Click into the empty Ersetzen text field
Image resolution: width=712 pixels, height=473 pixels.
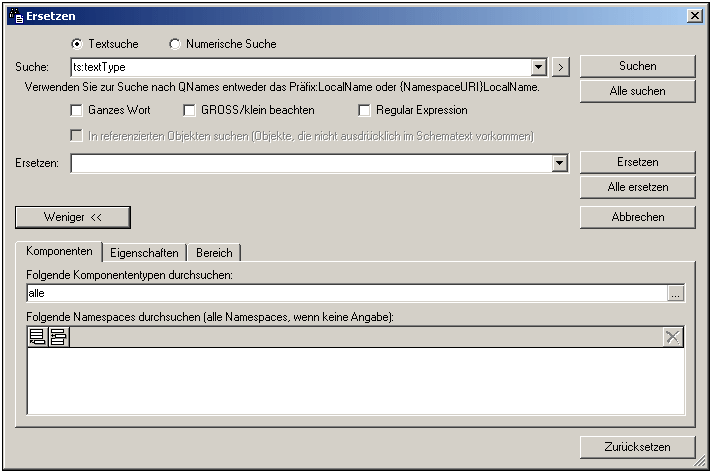(312, 163)
